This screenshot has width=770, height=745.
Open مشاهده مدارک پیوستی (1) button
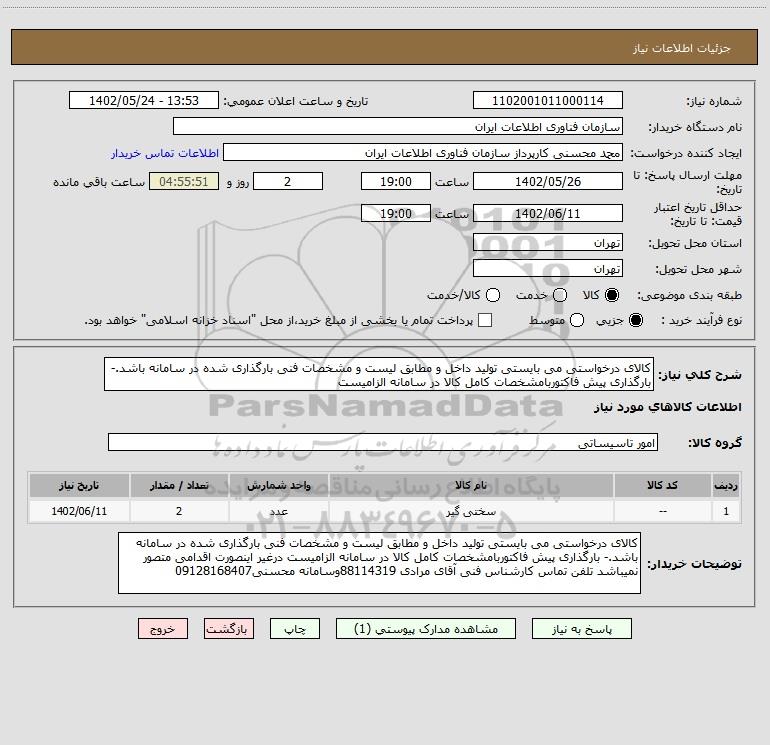(x=426, y=629)
